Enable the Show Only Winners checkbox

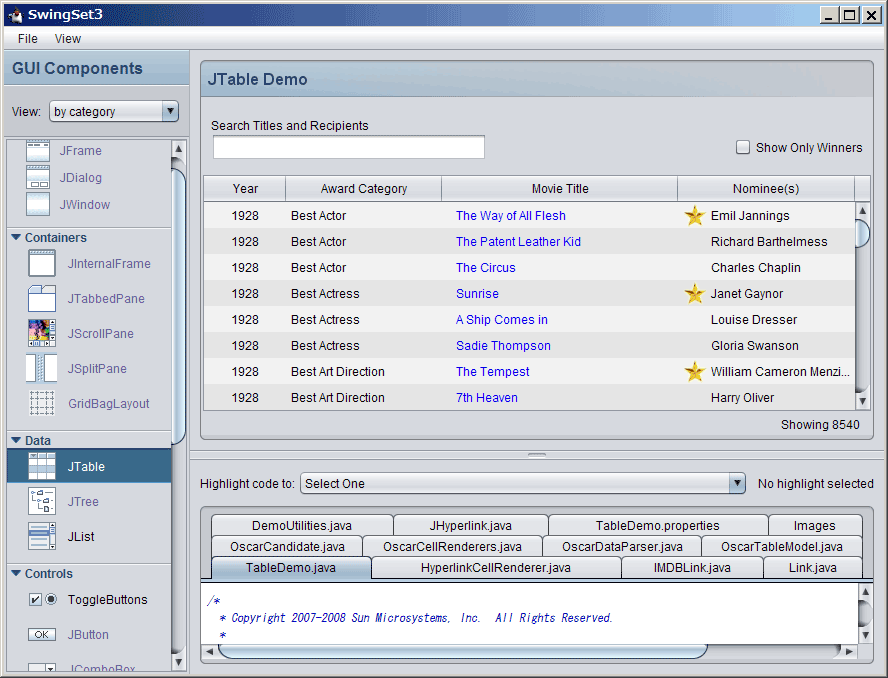(742, 147)
